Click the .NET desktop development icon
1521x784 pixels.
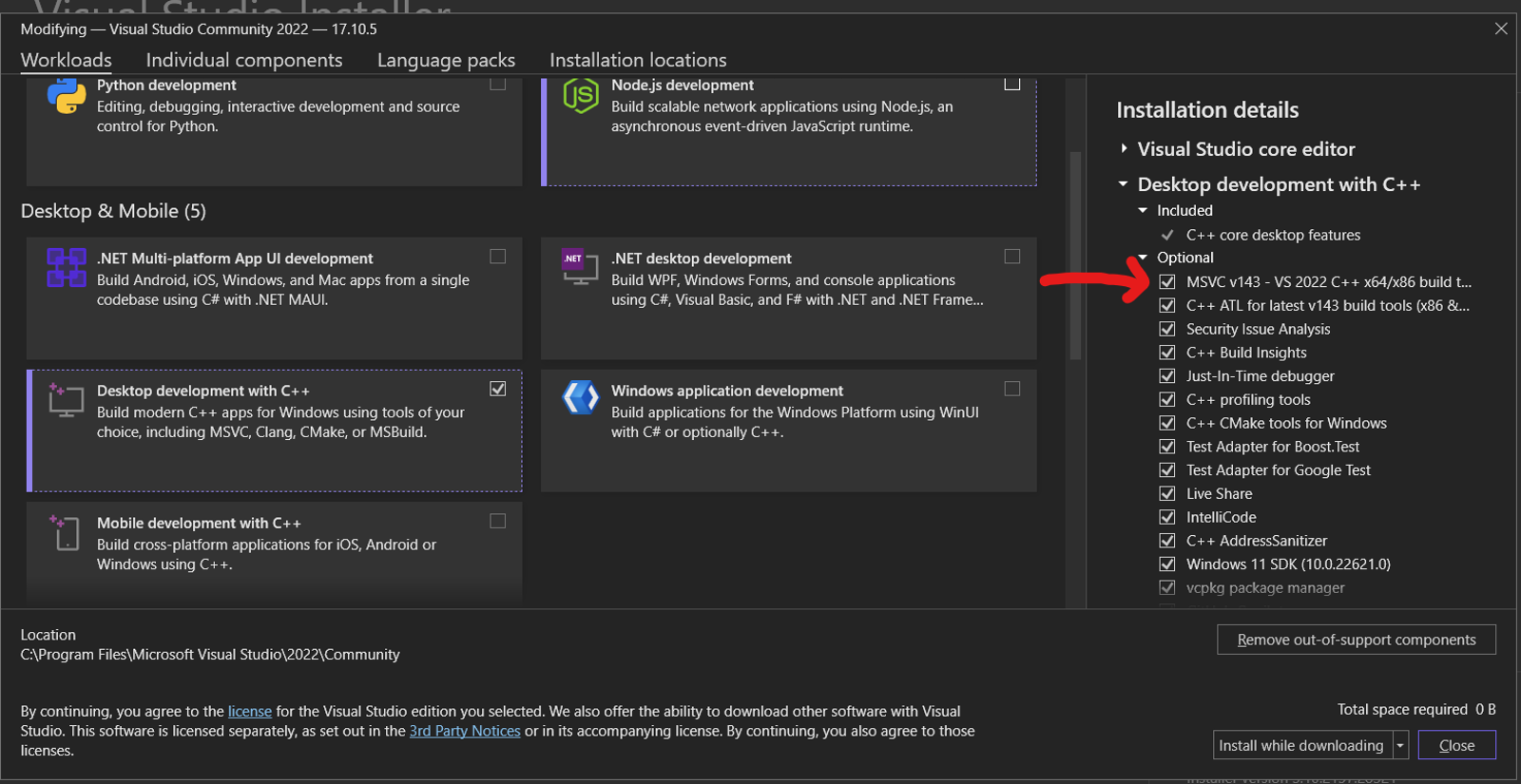coord(580,268)
